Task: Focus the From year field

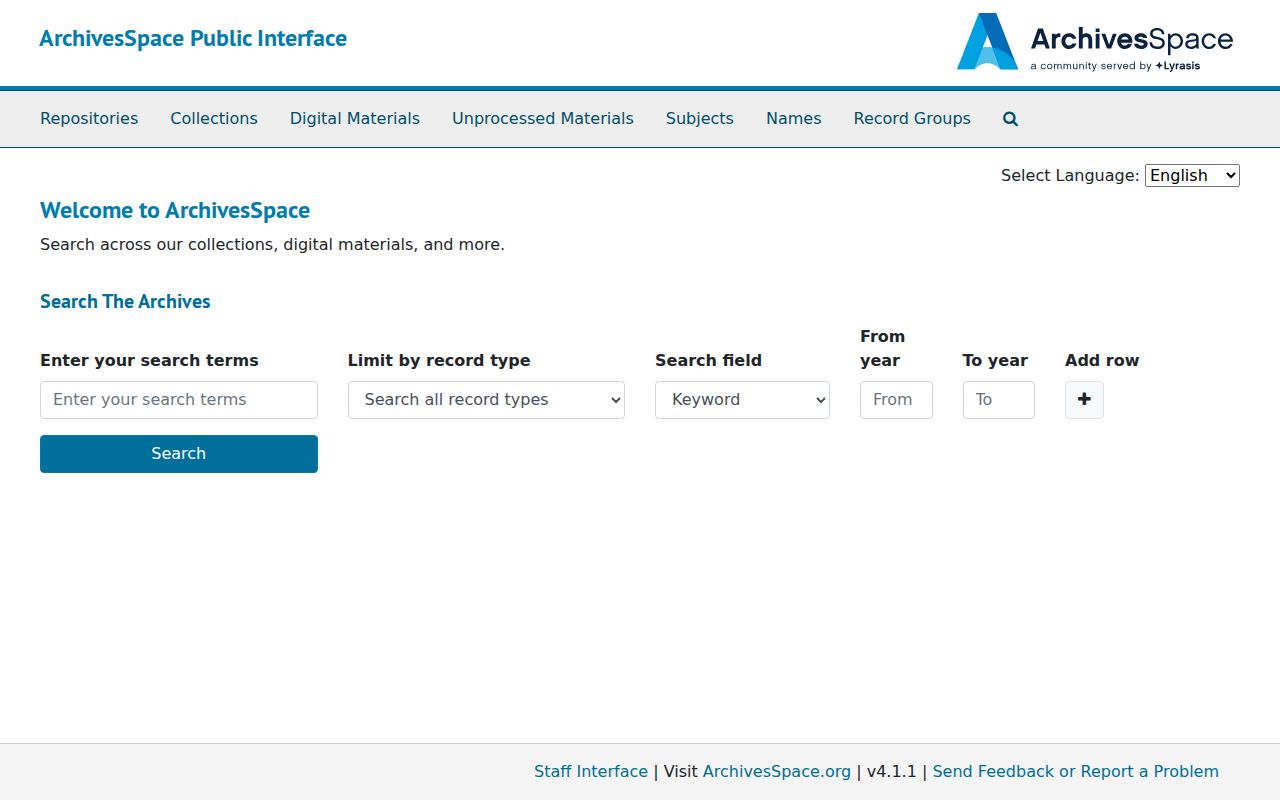Action: [896, 400]
